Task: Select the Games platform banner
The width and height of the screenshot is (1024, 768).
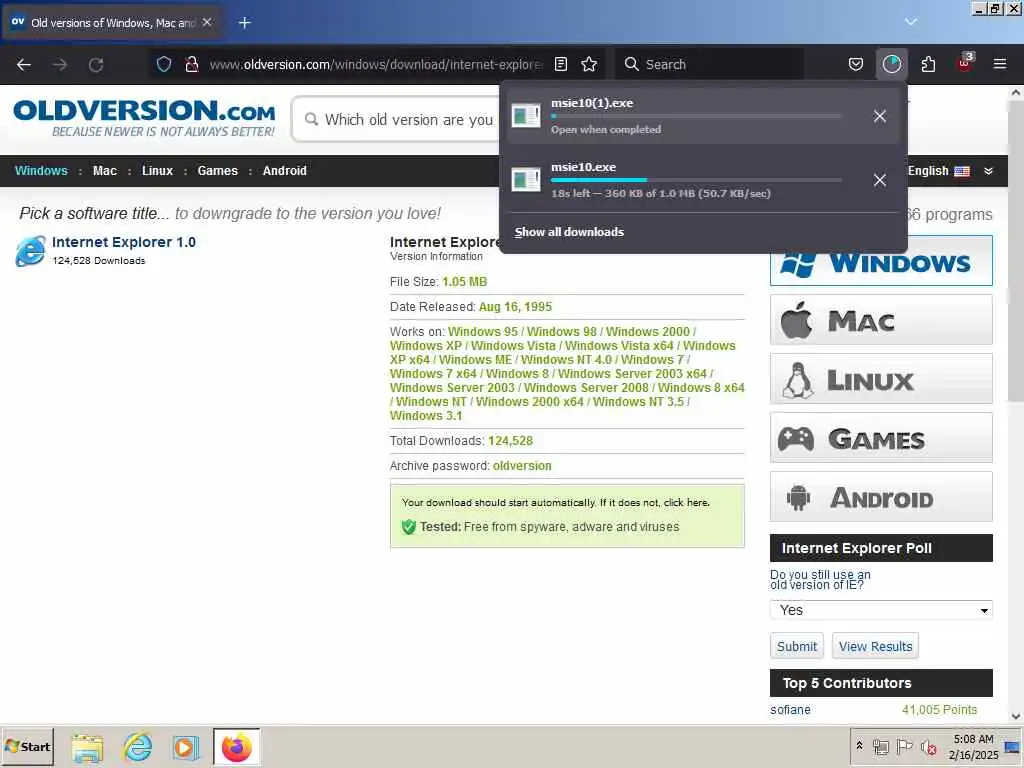Action: point(881,438)
